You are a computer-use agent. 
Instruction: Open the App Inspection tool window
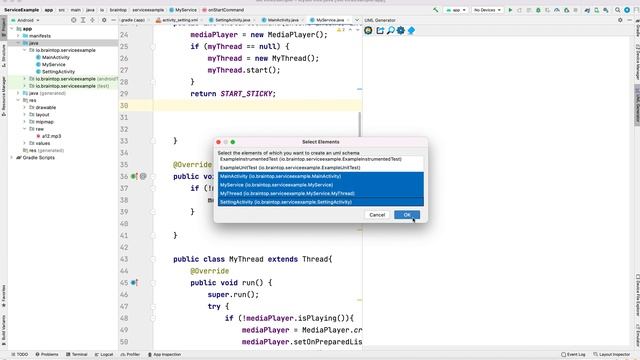tap(164, 354)
